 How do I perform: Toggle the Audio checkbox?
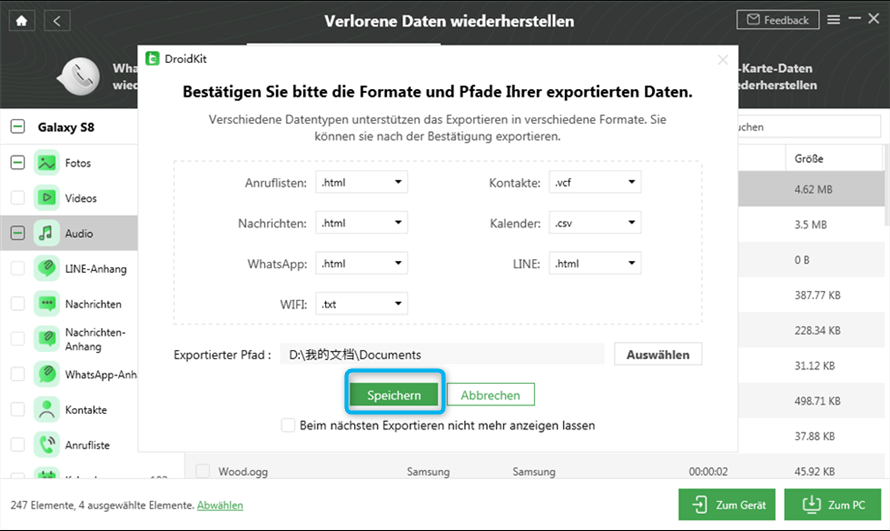click(18, 233)
